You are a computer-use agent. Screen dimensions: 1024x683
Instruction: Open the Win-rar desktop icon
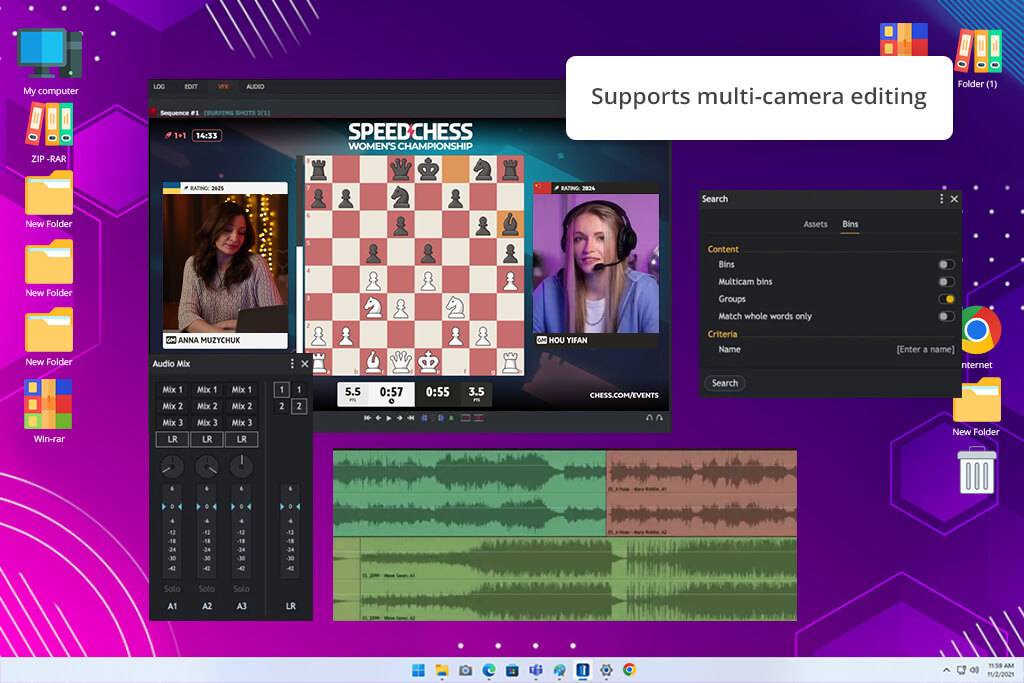[49, 411]
